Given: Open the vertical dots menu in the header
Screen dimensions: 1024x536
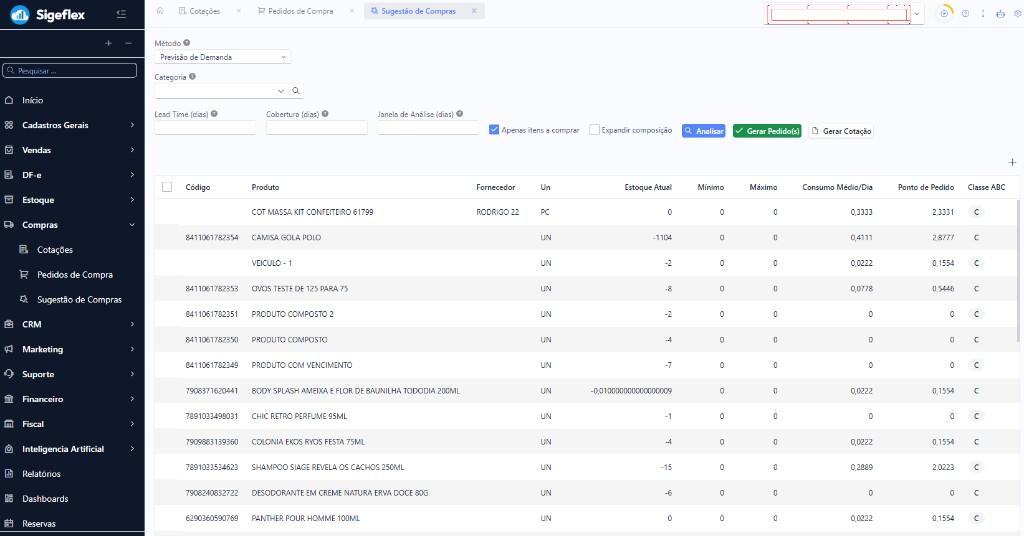Looking at the screenshot, I should pyautogui.click(x=982, y=14).
